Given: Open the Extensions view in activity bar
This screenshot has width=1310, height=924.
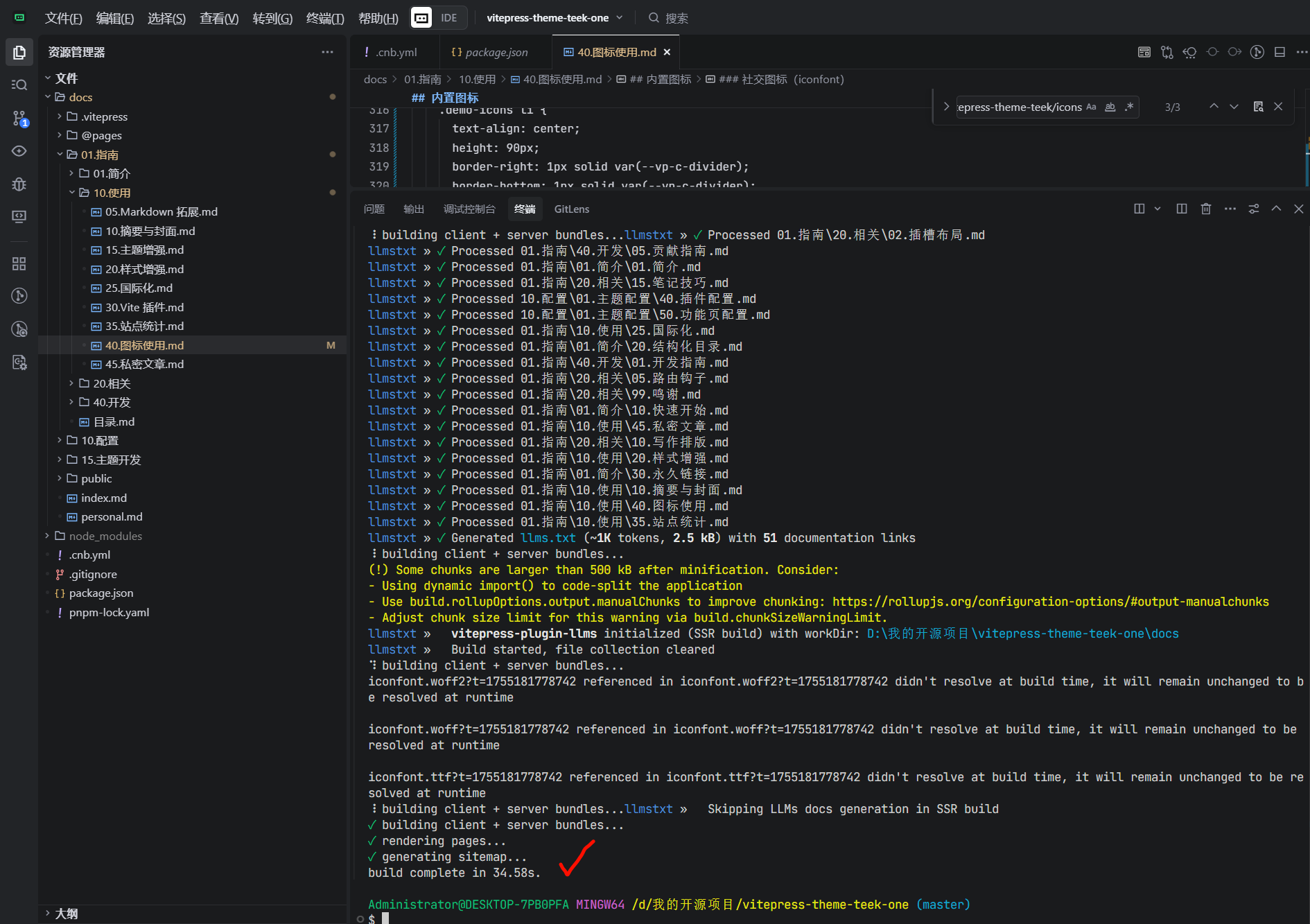Looking at the screenshot, I should [19, 263].
